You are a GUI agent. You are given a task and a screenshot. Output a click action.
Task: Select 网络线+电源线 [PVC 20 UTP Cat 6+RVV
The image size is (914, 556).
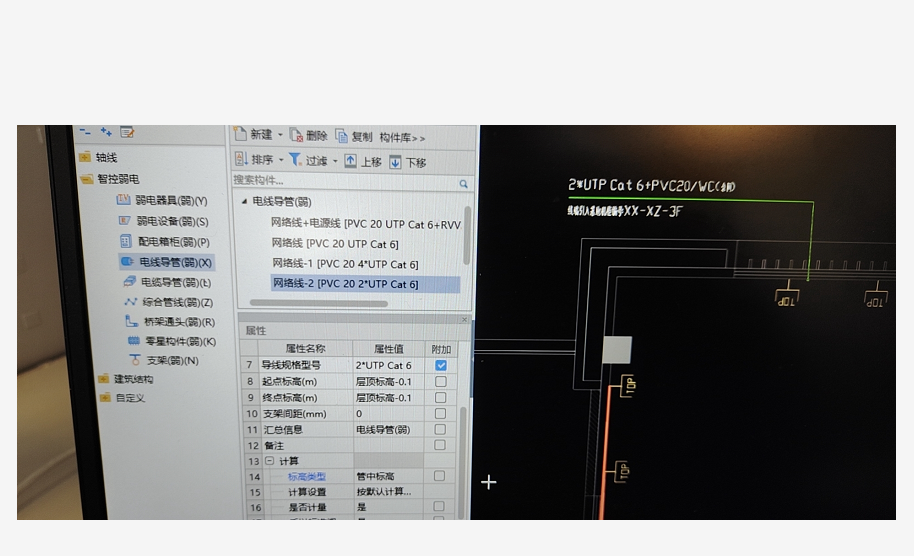click(x=366, y=224)
